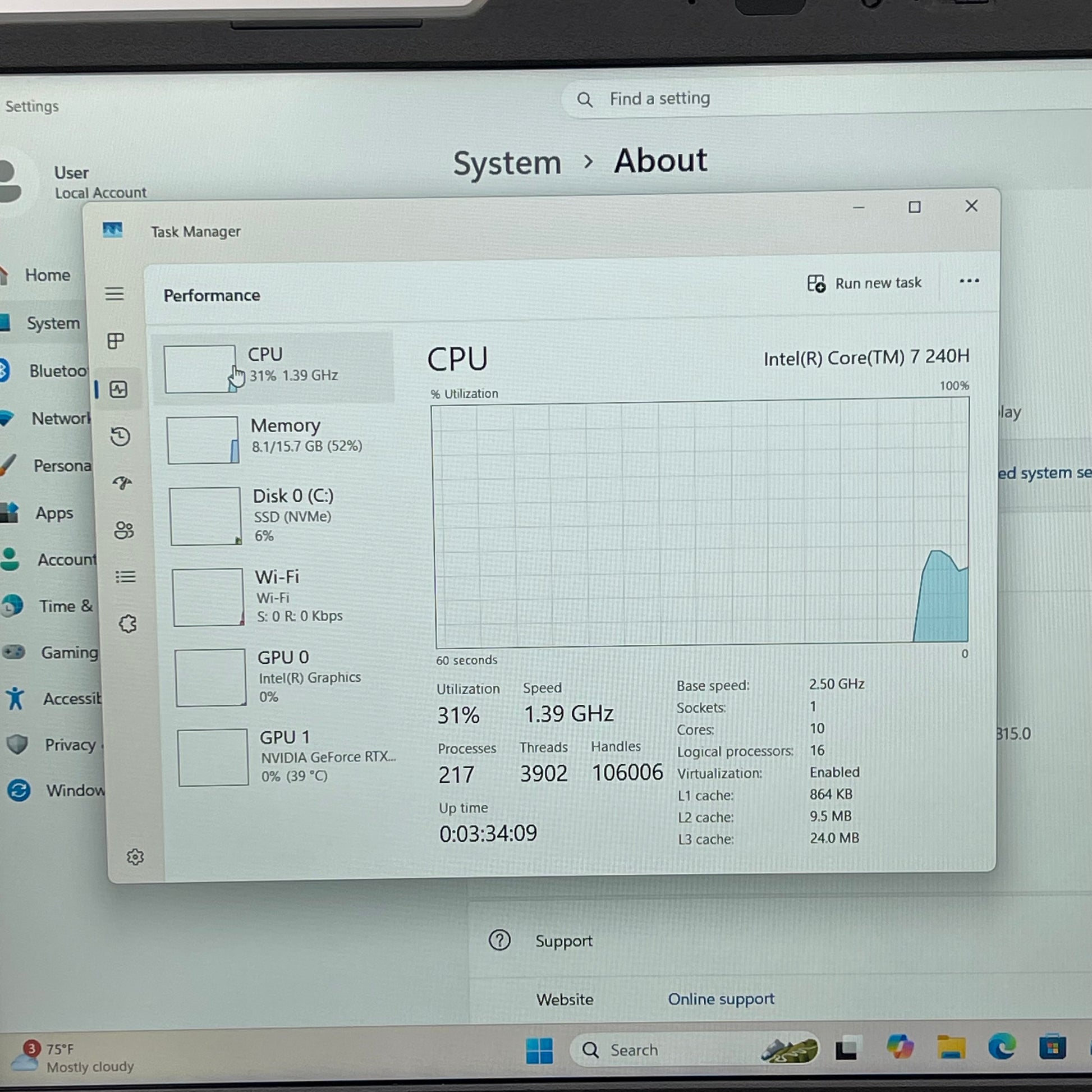The image size is (1092, 1092).
Task: Open the three-dots more options menu
Action: [x=969, y=281]
